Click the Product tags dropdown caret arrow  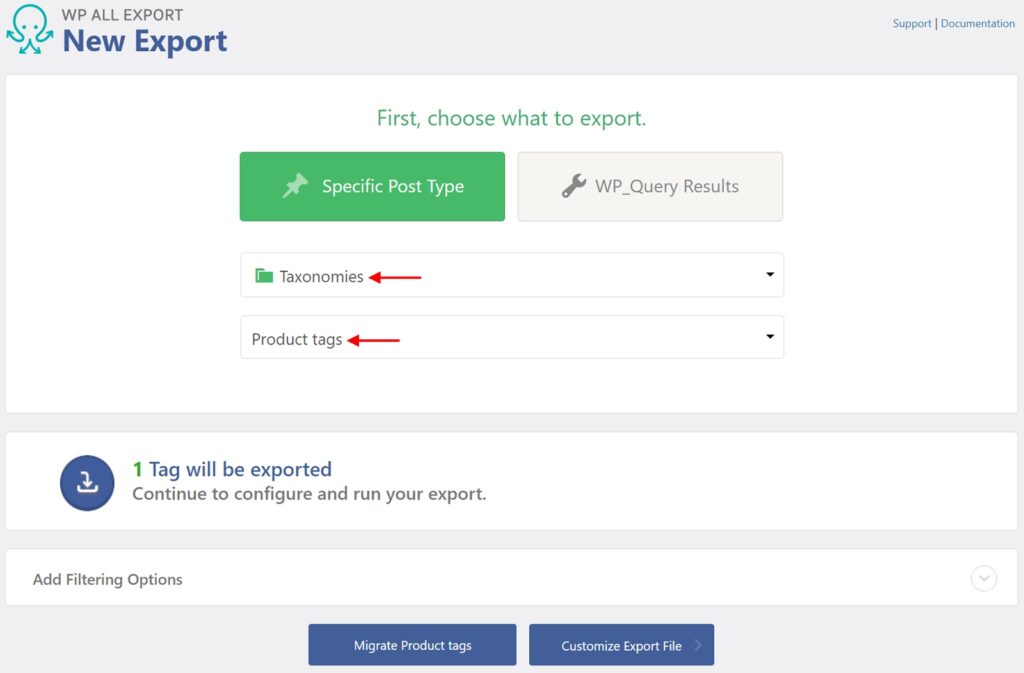point(769,337)
